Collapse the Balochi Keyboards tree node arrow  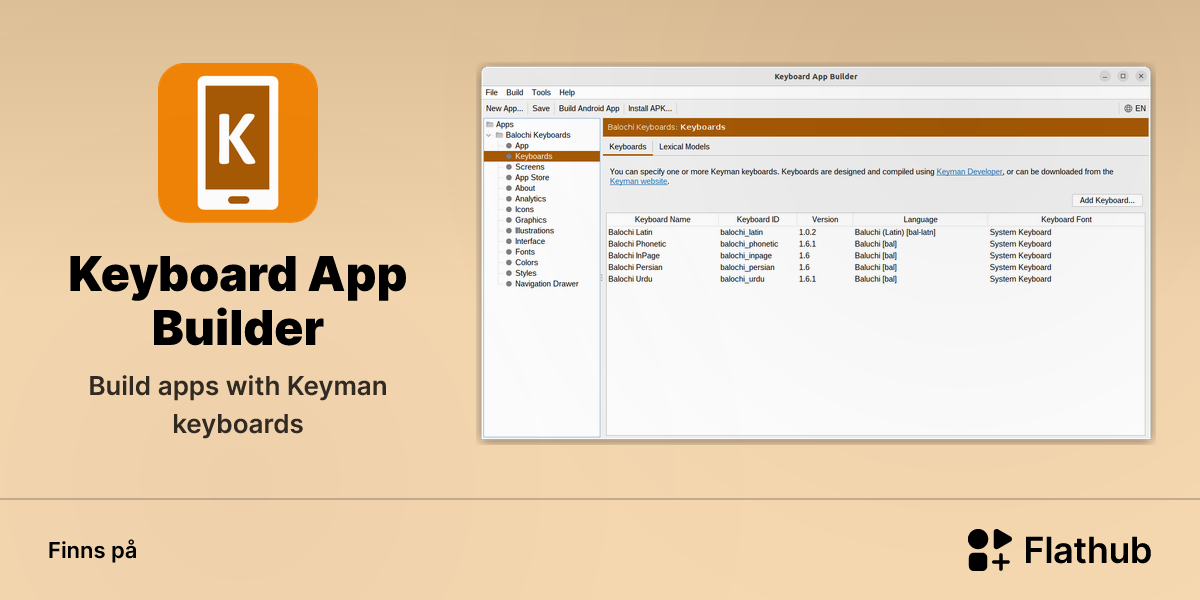488,135
